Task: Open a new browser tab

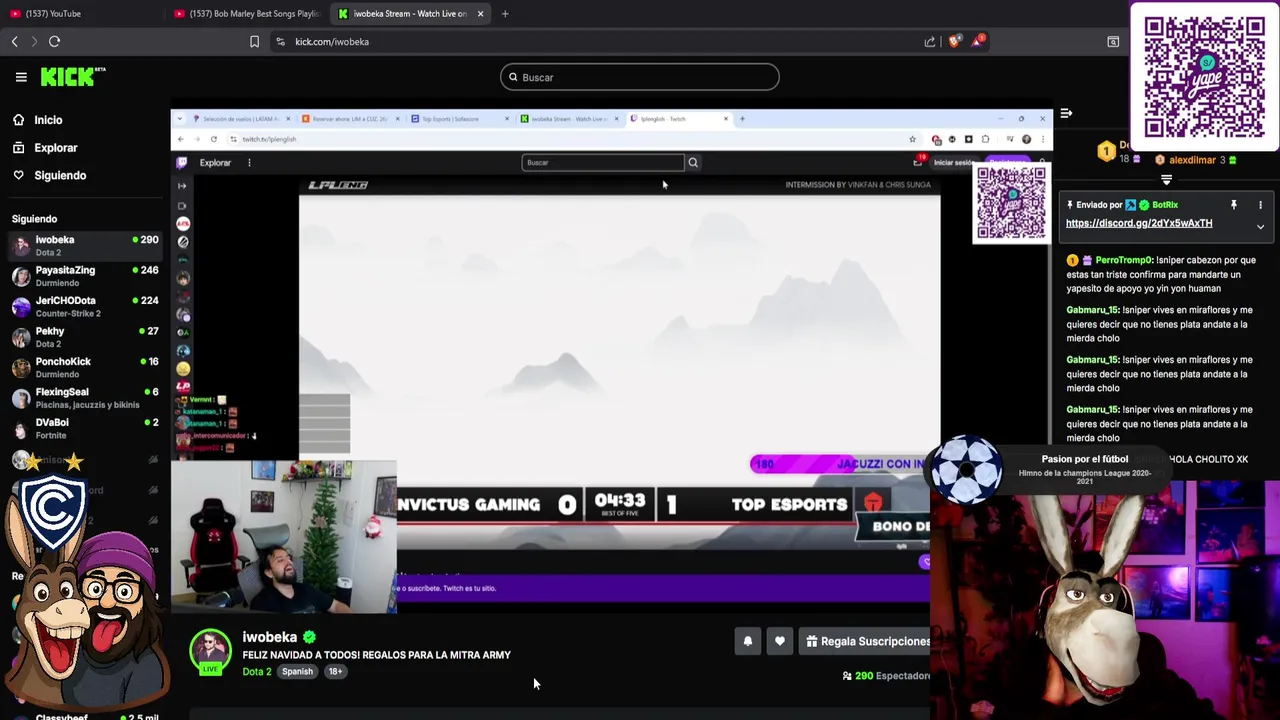Action: point(505,13)
